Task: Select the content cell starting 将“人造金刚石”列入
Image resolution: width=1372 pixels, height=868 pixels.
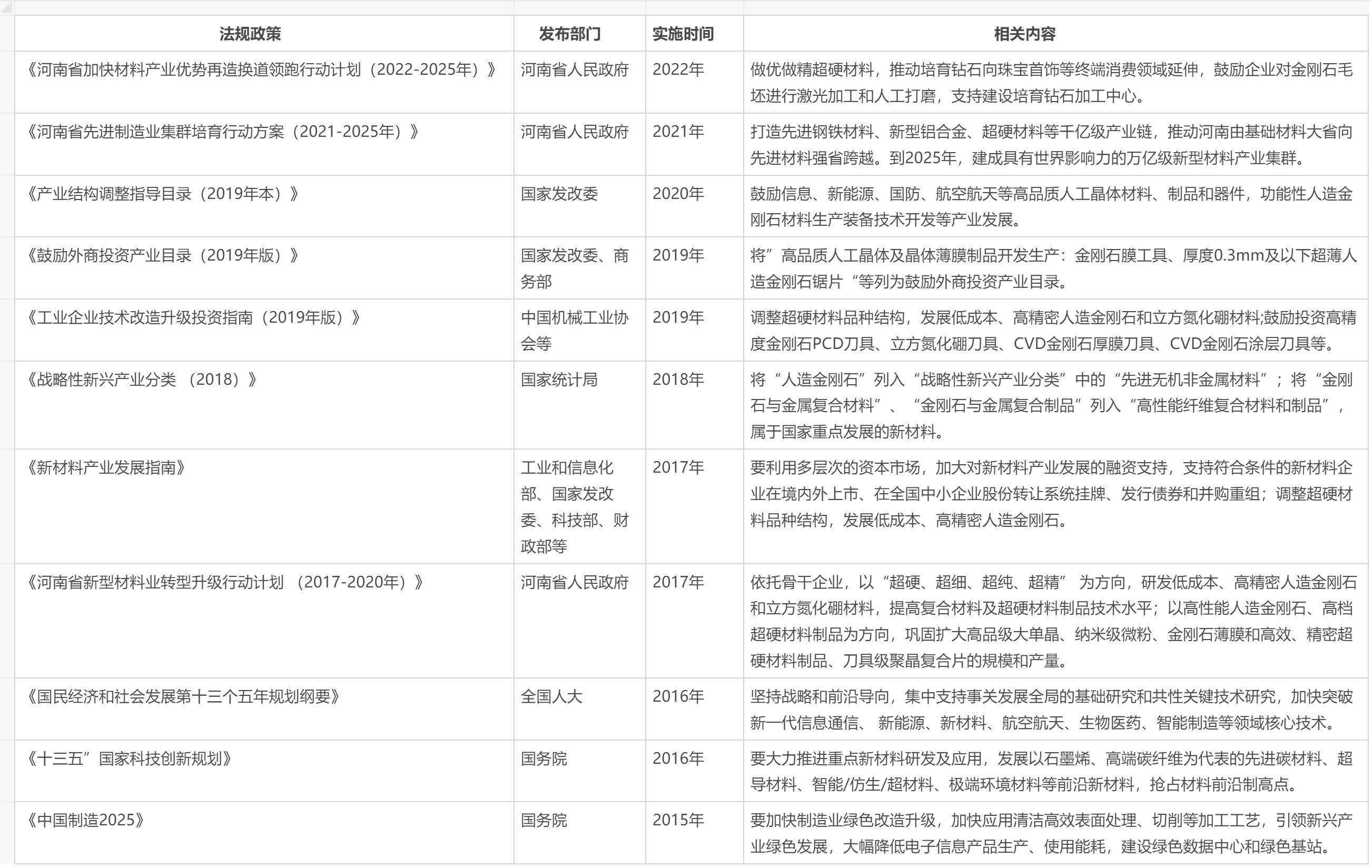Action: pyautogui.click(x=1056, y=405)
